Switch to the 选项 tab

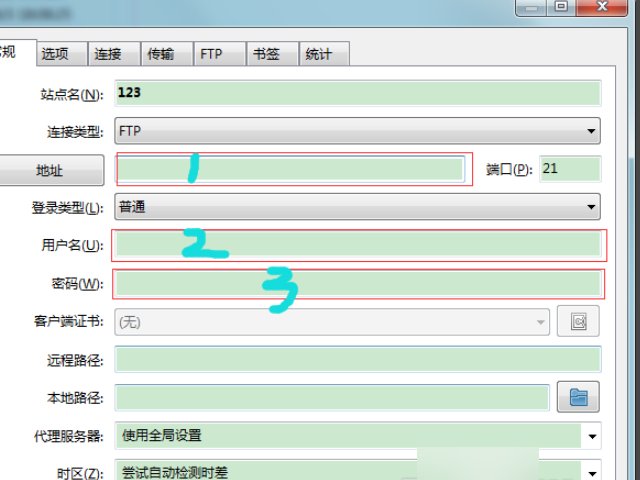tap(62, 53)
